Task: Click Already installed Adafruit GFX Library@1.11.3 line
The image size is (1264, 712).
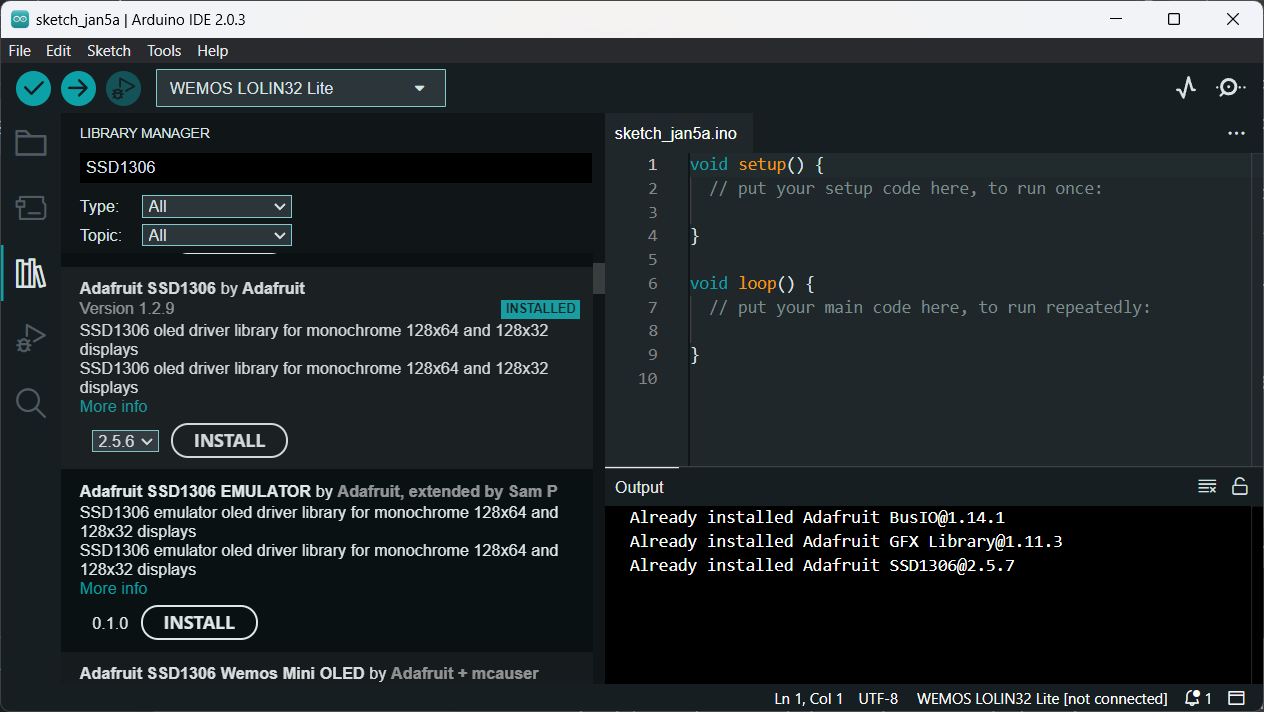Action: 846,542
